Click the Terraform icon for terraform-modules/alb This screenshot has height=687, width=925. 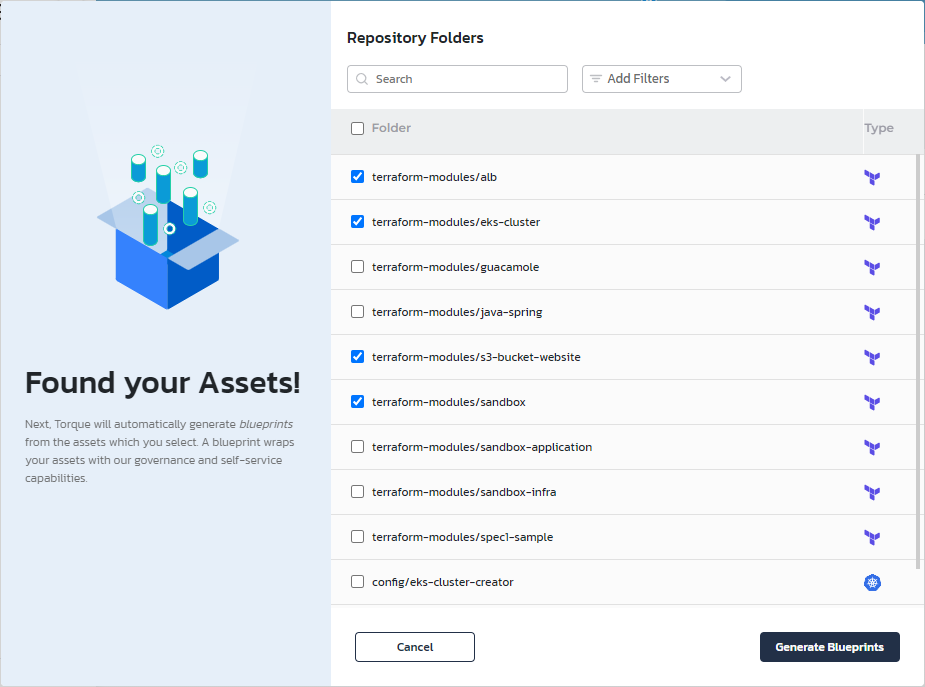pyautogui.click(x=872, y=178)
